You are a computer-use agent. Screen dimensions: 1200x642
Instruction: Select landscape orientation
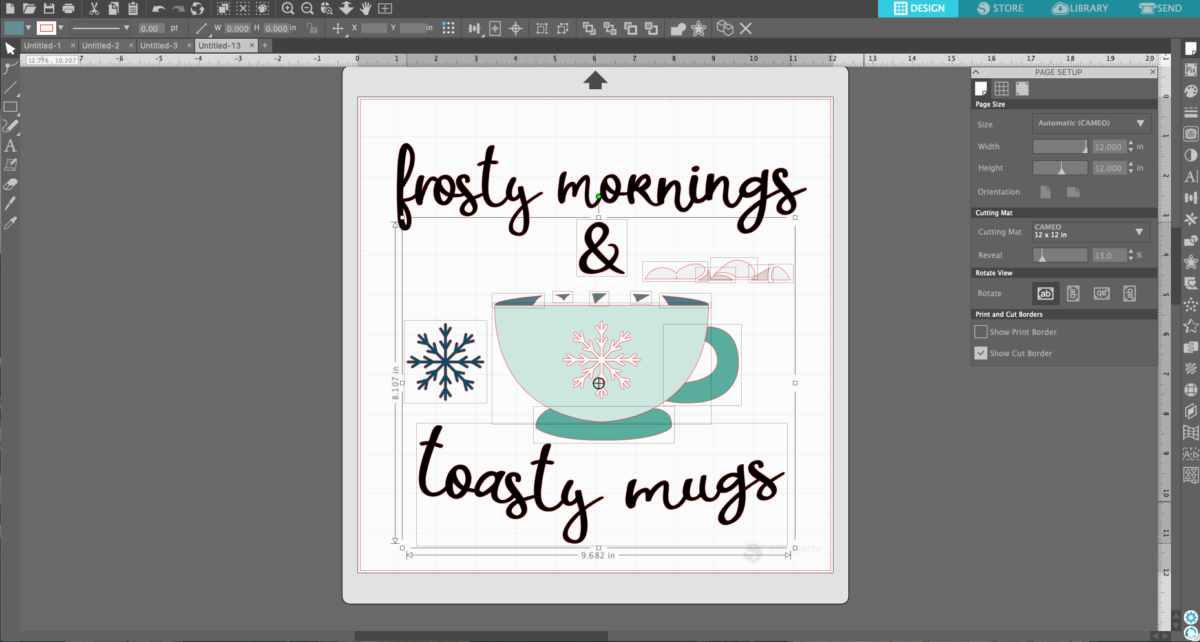click(x=1073, y=192)
